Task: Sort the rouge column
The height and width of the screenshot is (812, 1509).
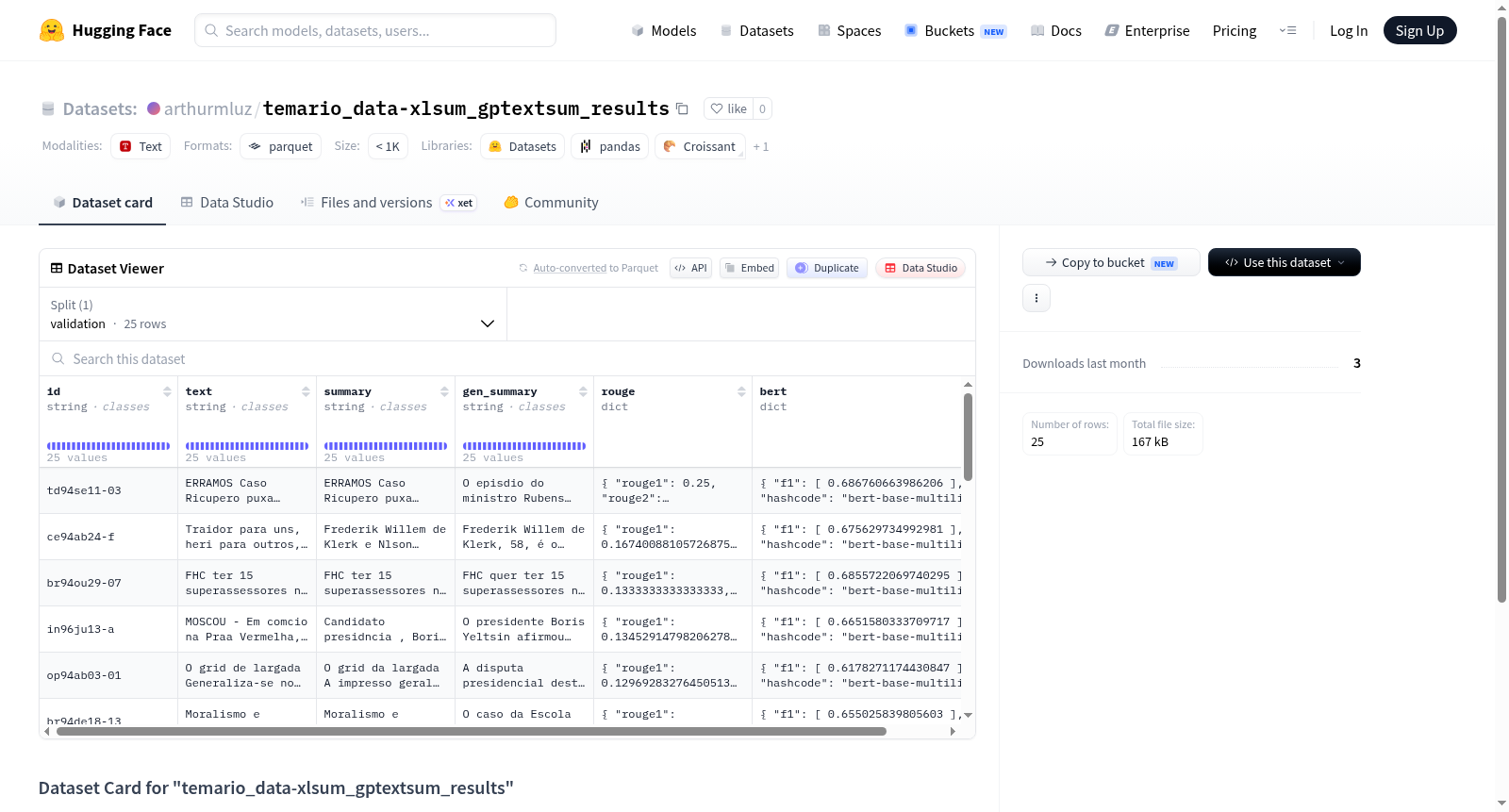Action: point(741,391)
